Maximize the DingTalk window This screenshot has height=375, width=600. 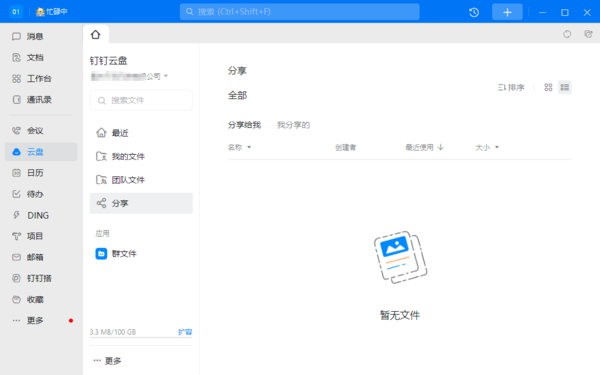(565, 12)
